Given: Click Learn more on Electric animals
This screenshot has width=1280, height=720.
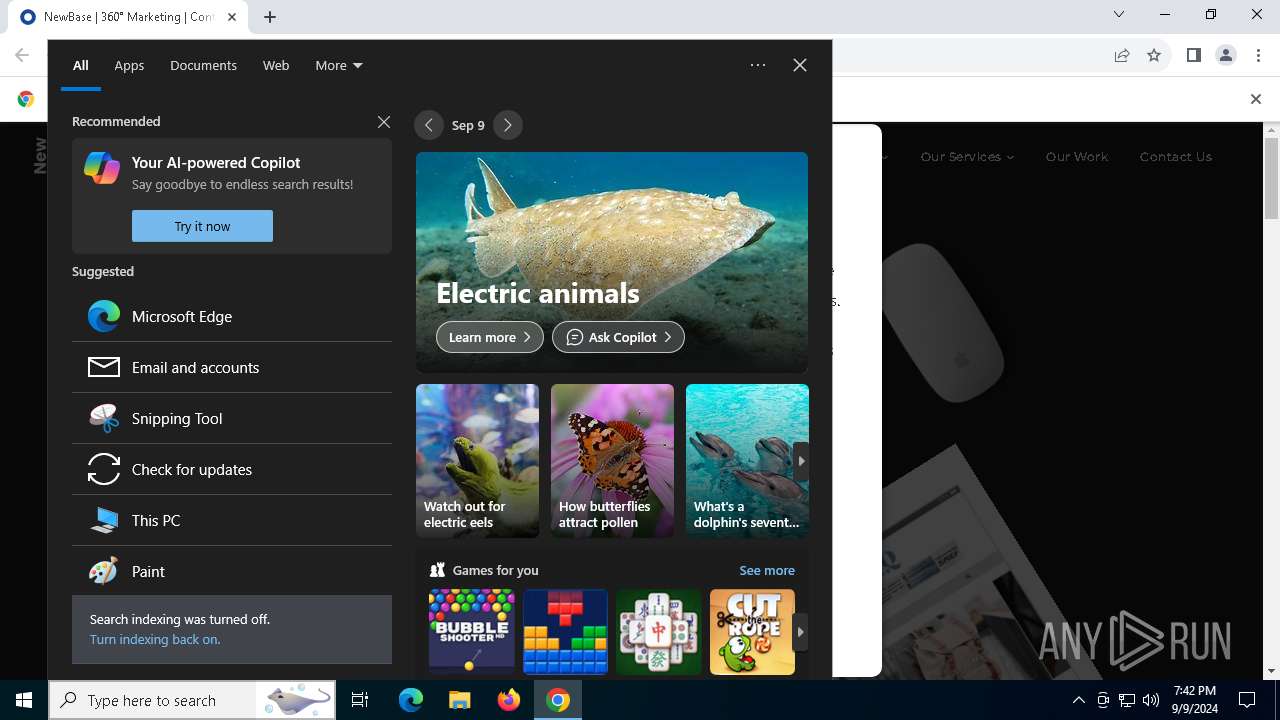Looking at the screenshot, I should point(490,337).
